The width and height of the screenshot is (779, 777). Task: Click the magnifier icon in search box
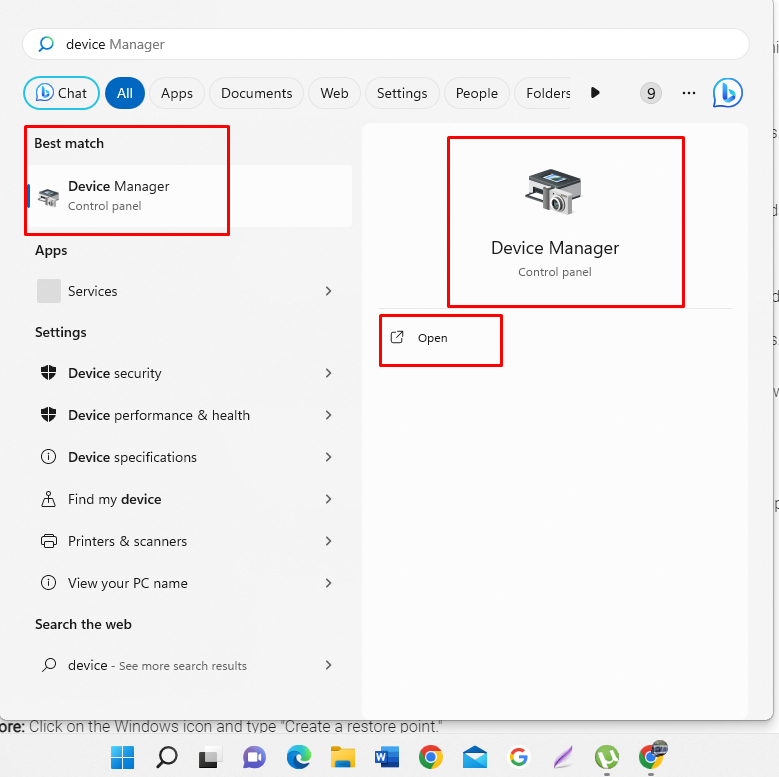(46, 44)
